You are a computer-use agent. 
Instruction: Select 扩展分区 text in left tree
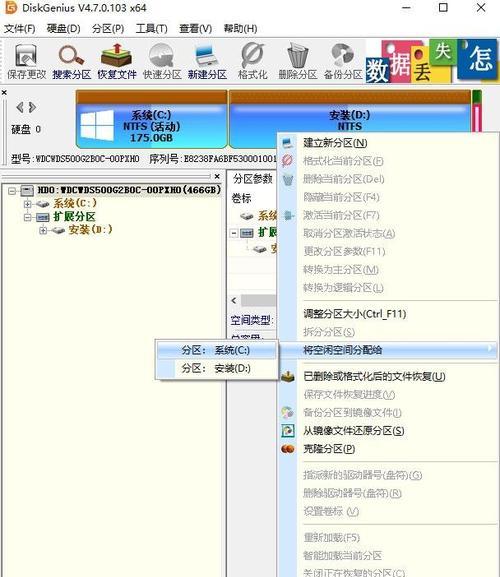75,217
